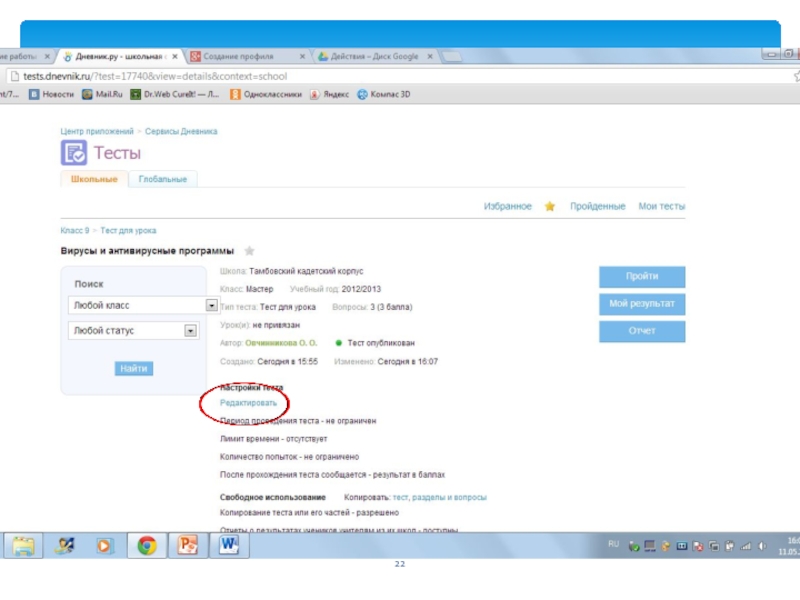Open the Тест для урока breadcrumb link

pyautogui.click(x=128, y=231)
